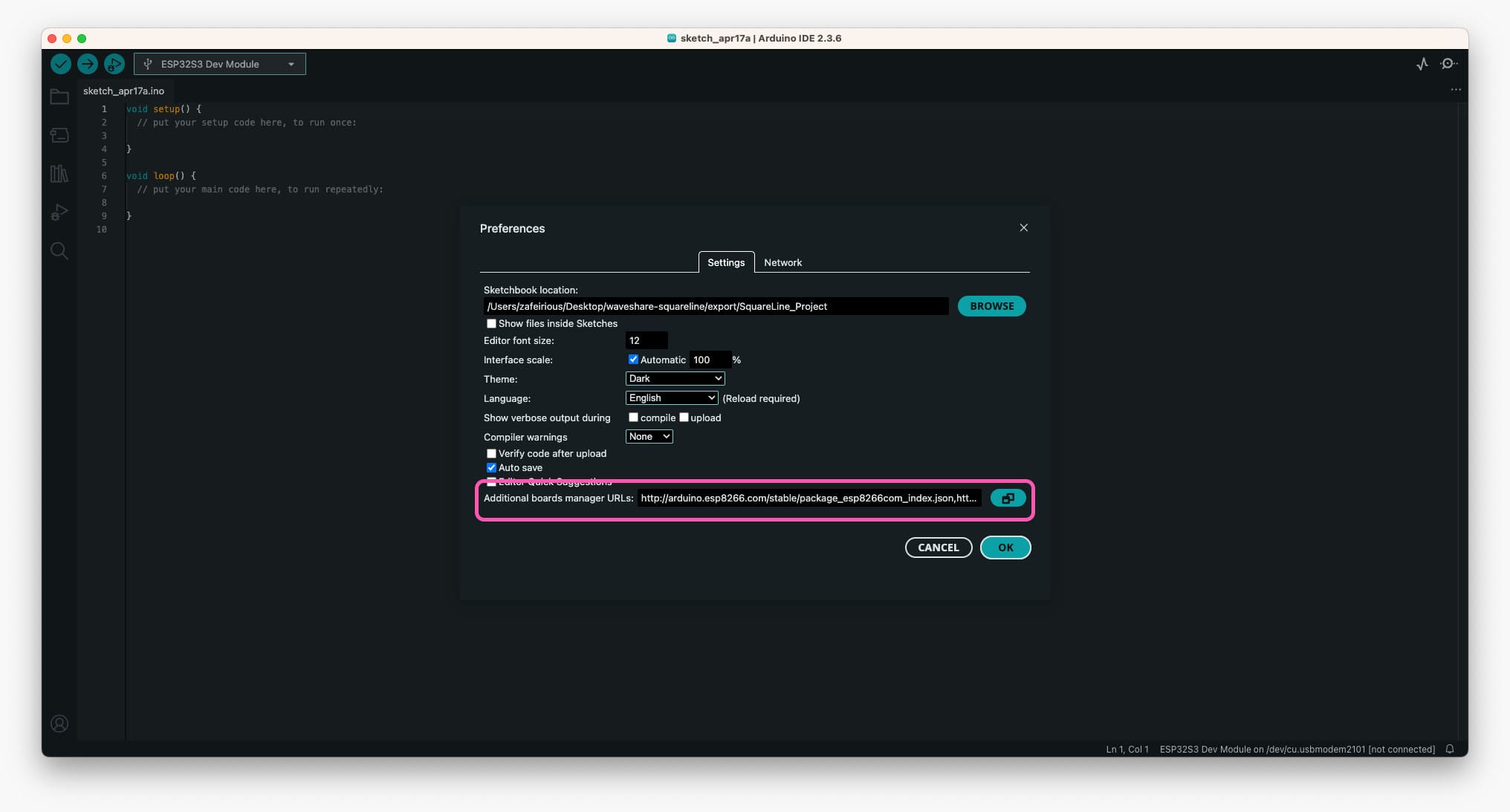Image resolution: width=1510 pixels, height=812 pixels.
Task: Click the Verify (checkmark) toolbar button
Action: (x=61, y=64)
